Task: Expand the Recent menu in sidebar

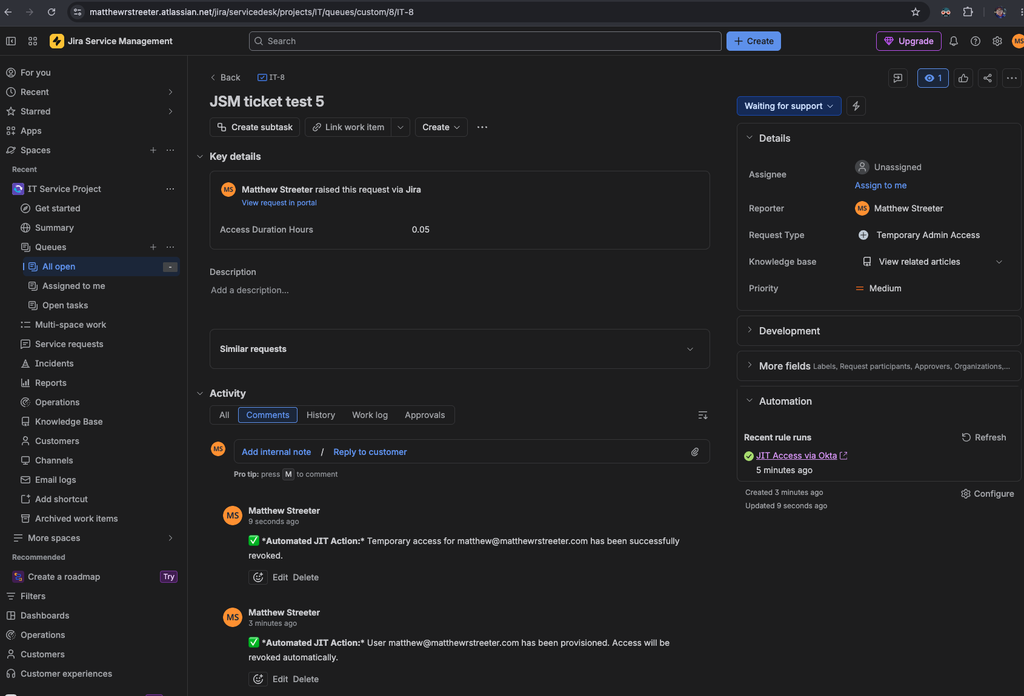Action: pyautogui.click(x=170, y=92)
